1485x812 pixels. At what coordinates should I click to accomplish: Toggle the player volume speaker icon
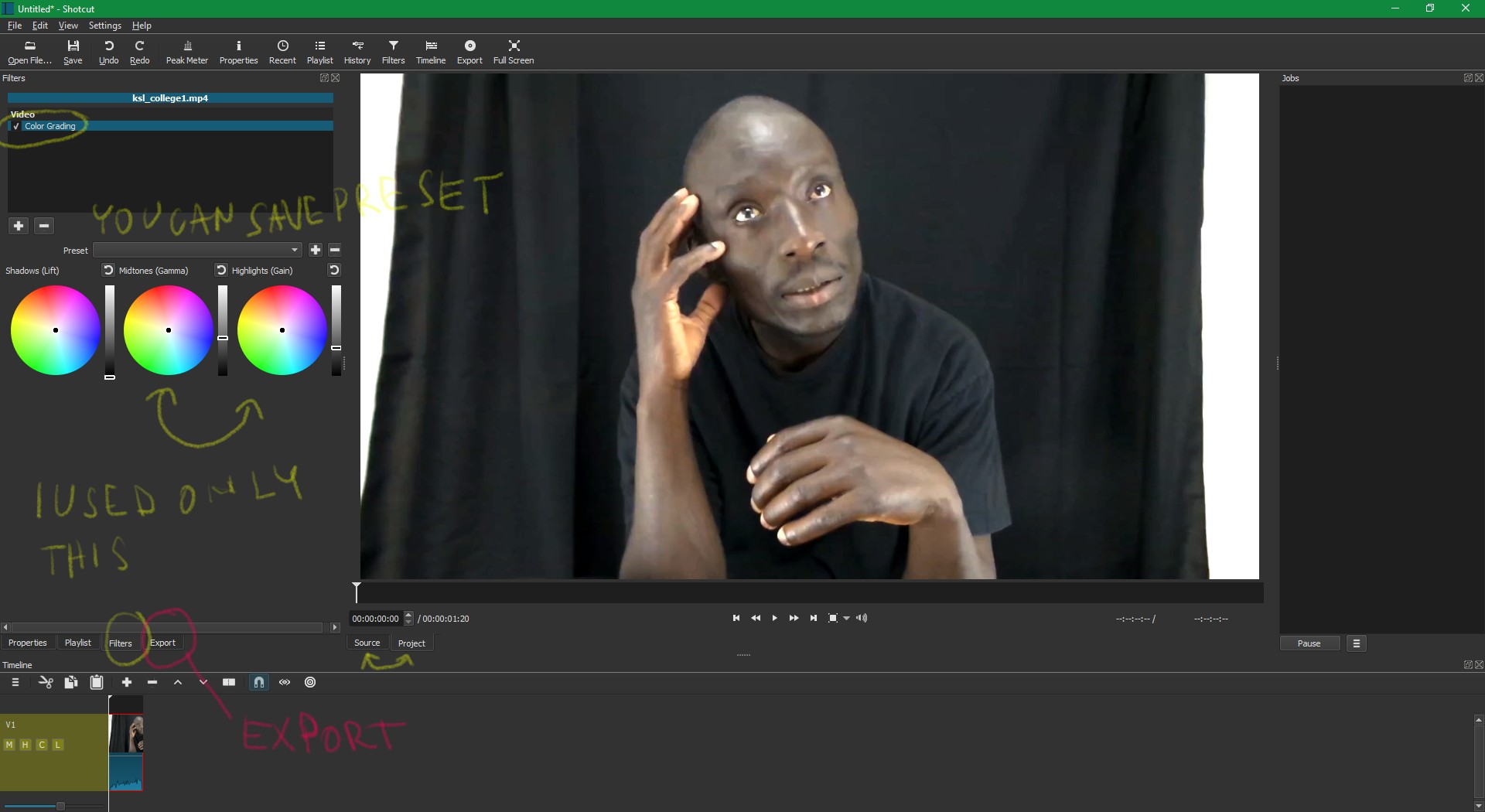[862, 618]
